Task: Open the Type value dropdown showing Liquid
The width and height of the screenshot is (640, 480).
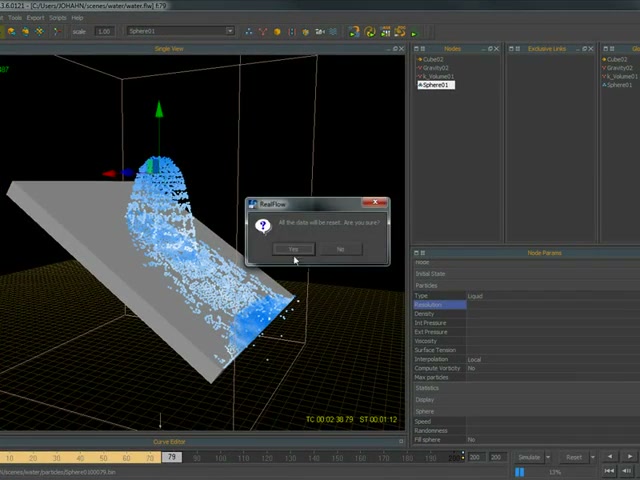Action: 553,296
